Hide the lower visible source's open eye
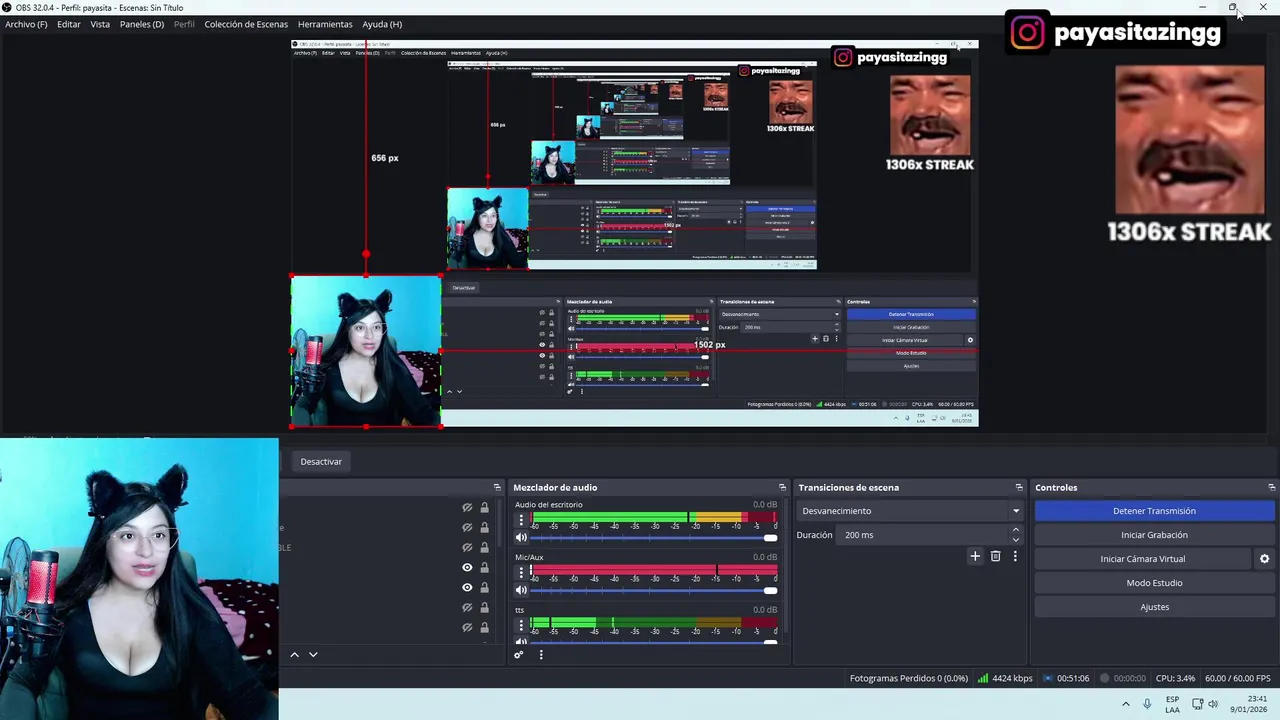 pyautogui.click(x=467, y=588)
